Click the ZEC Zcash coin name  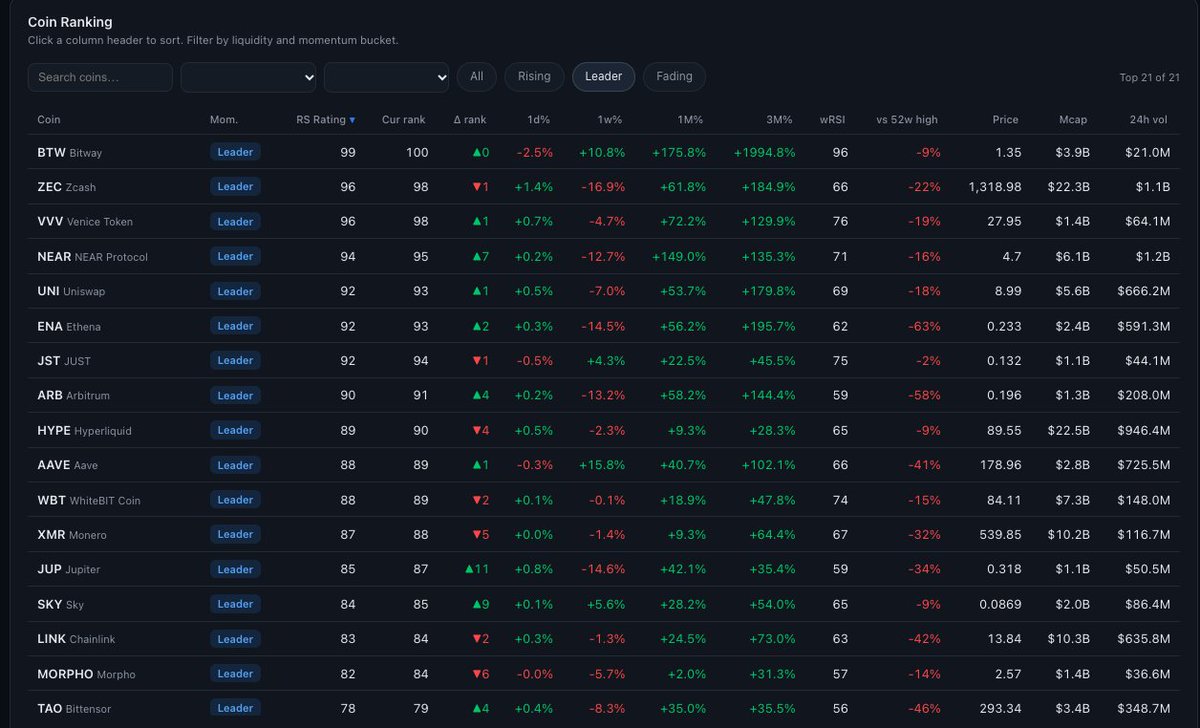pyautogui.click(x=67, y=187)
